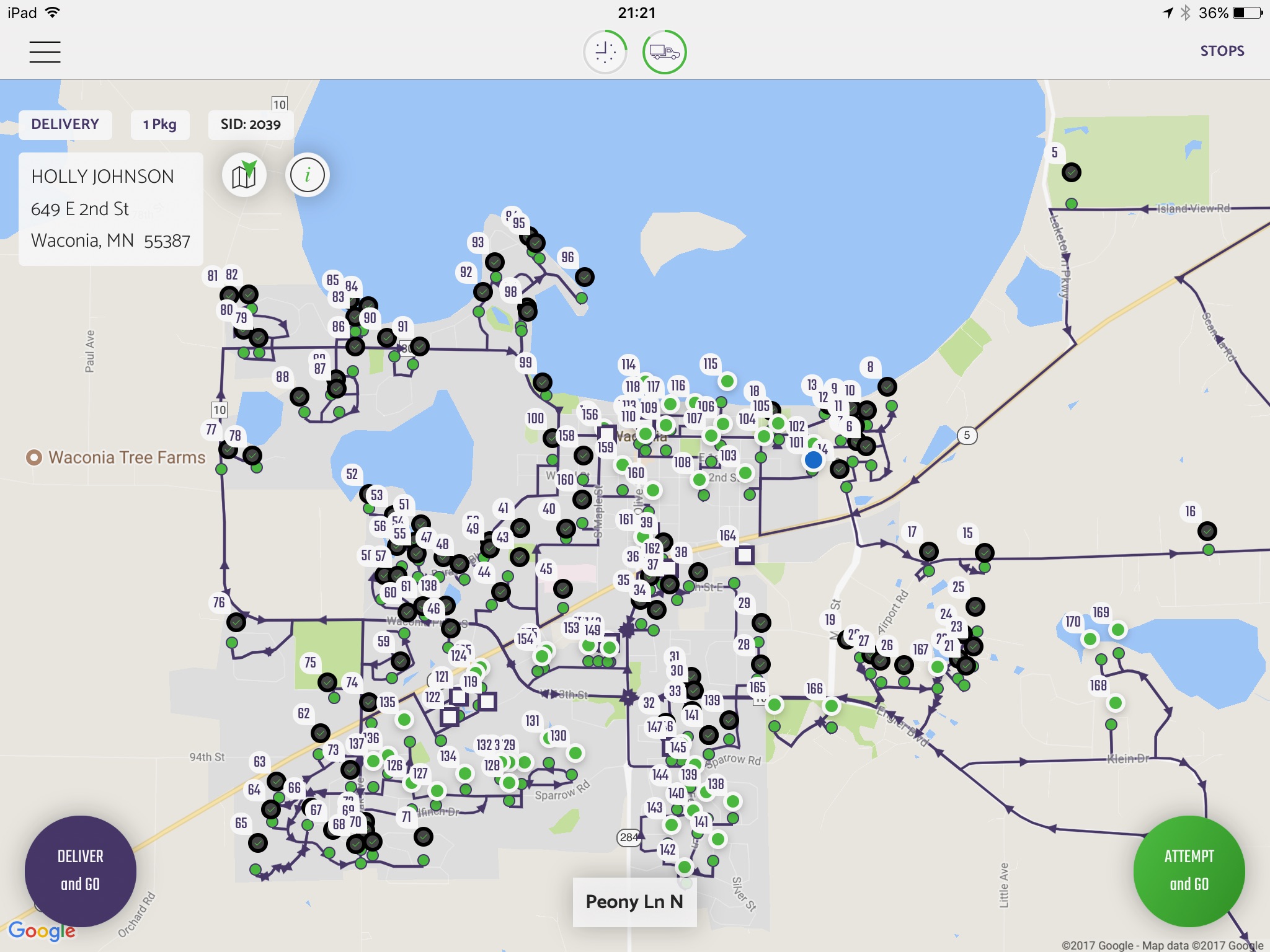
Task: Tap the map/navigation icon on delivery card
Action: (244, 175)
